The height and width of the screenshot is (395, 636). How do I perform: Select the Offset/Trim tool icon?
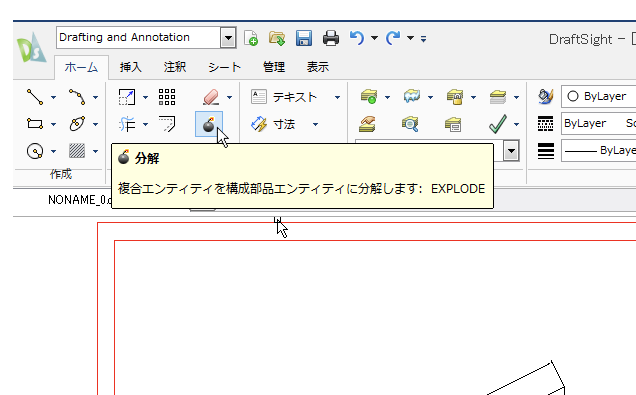coord(127,124)
